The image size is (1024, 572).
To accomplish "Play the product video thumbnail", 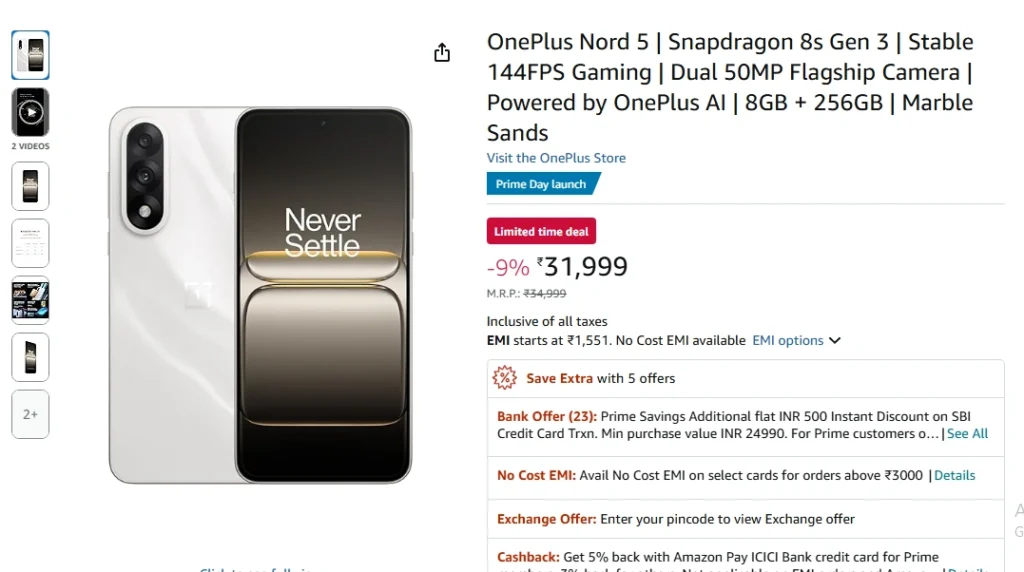I will [x=30, y=112].
